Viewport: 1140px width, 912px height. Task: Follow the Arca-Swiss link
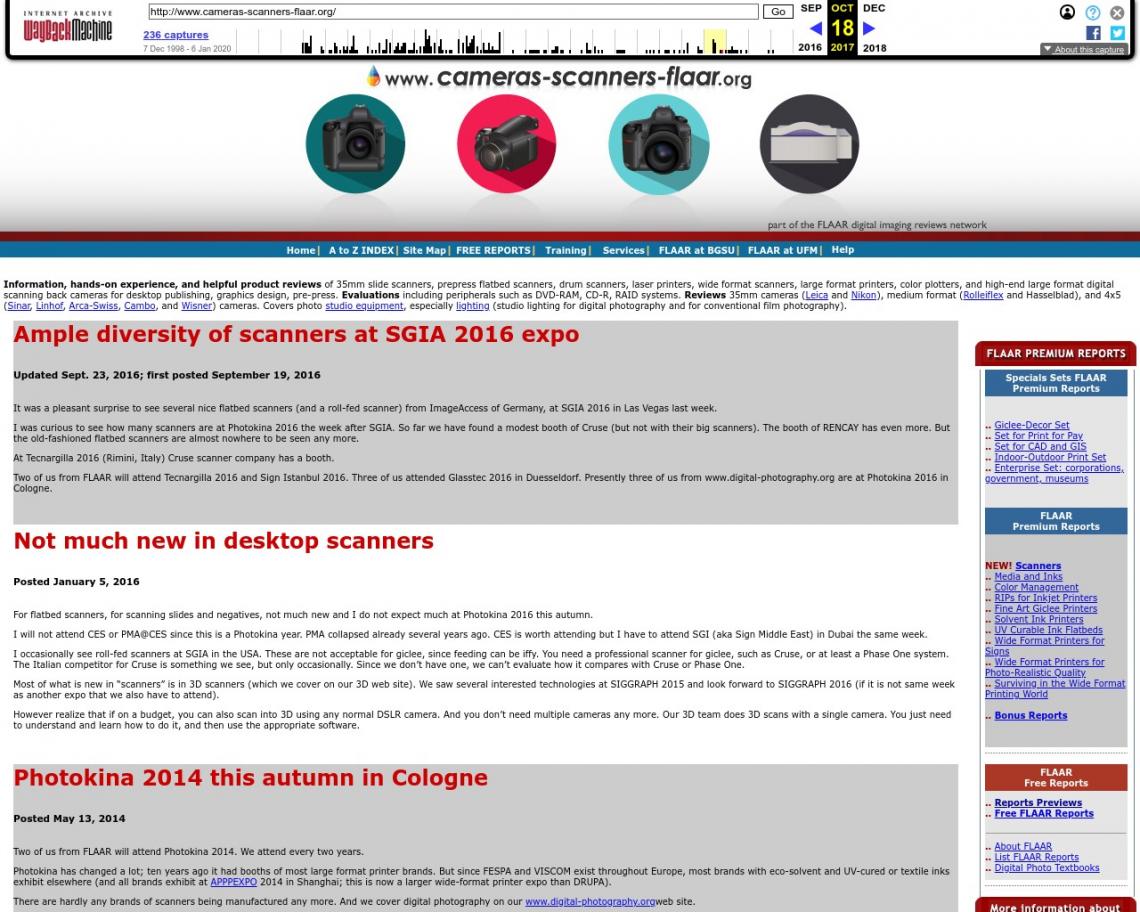[x=93, y=306]
